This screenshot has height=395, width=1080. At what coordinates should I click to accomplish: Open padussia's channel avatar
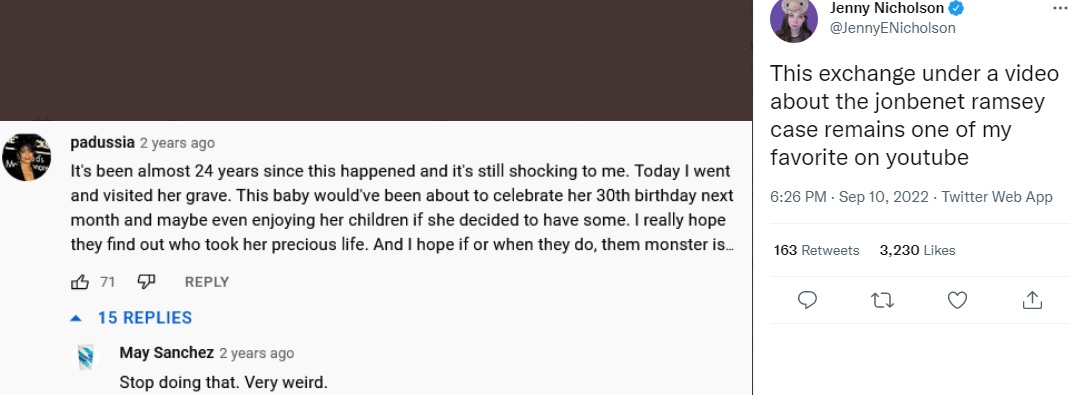(26, 157)
